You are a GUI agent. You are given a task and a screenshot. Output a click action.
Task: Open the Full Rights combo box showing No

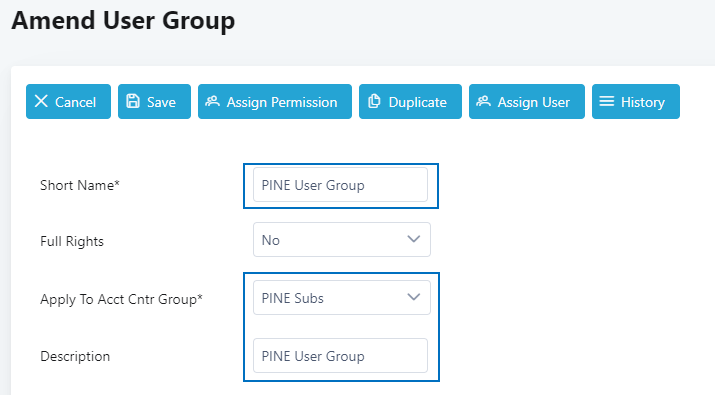coord(342,239)
